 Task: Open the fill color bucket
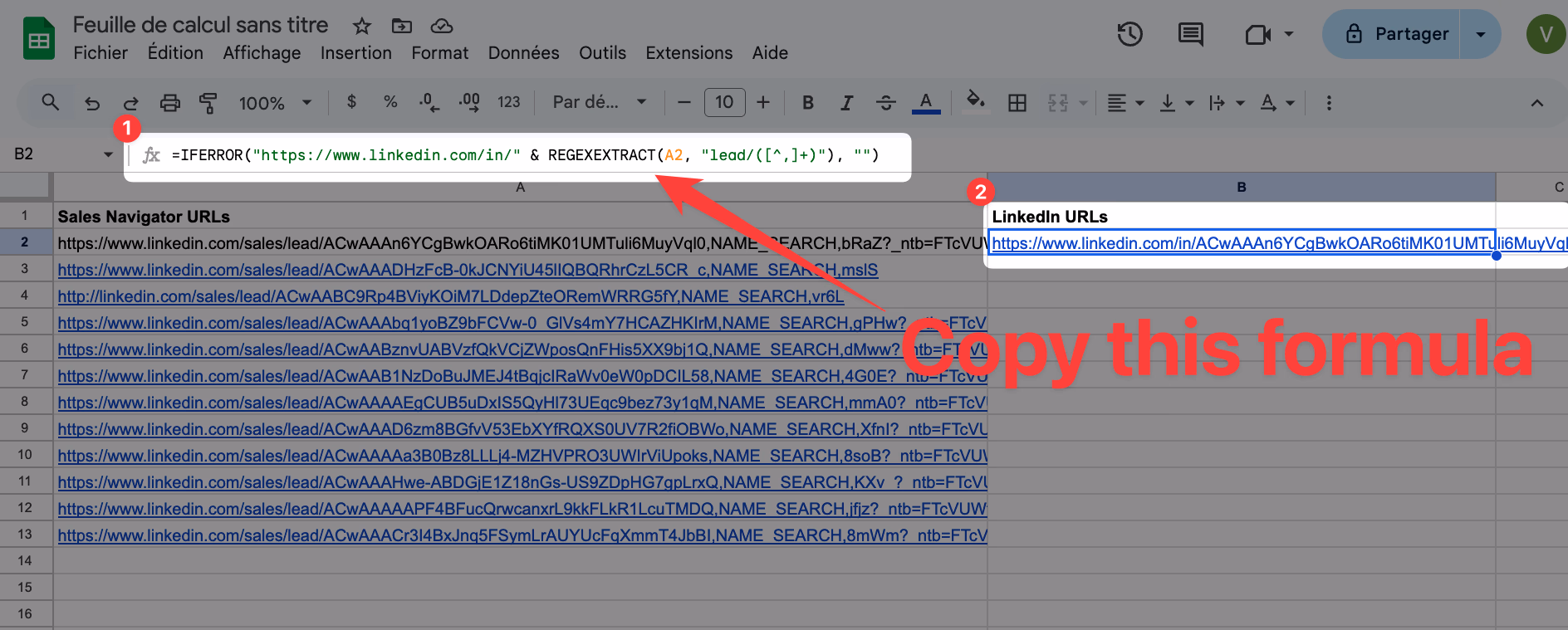[x=976, y=102]
